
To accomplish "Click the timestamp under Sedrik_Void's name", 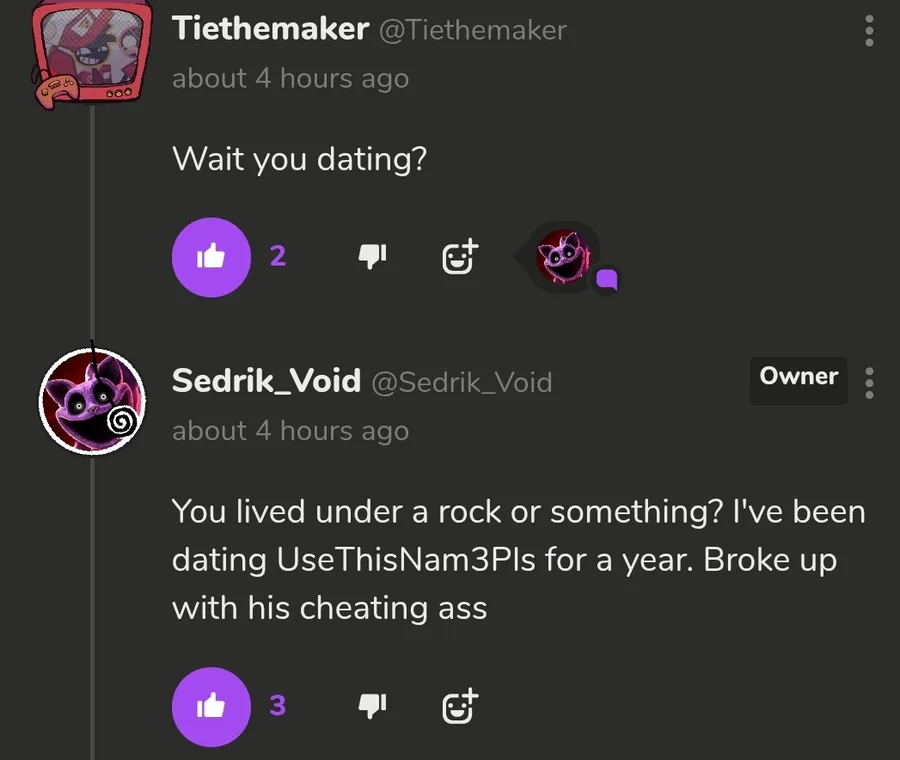I will point(290,431).
